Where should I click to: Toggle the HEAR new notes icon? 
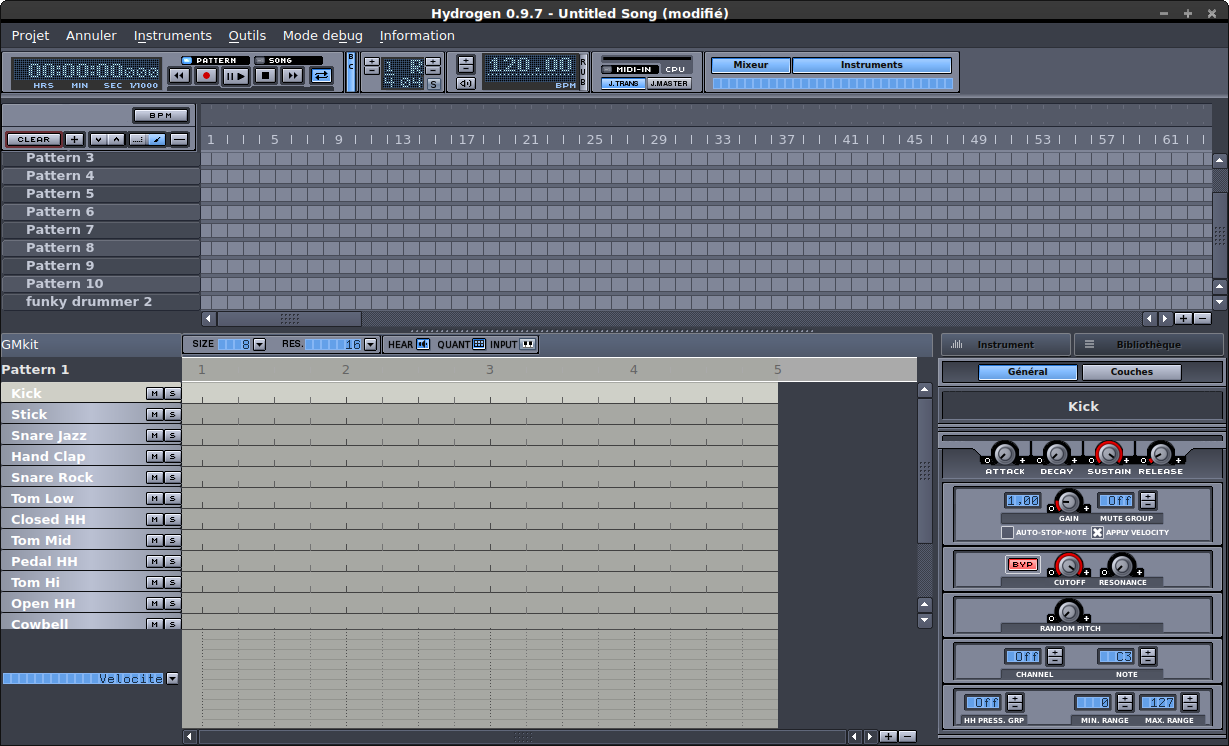point(423,344)
